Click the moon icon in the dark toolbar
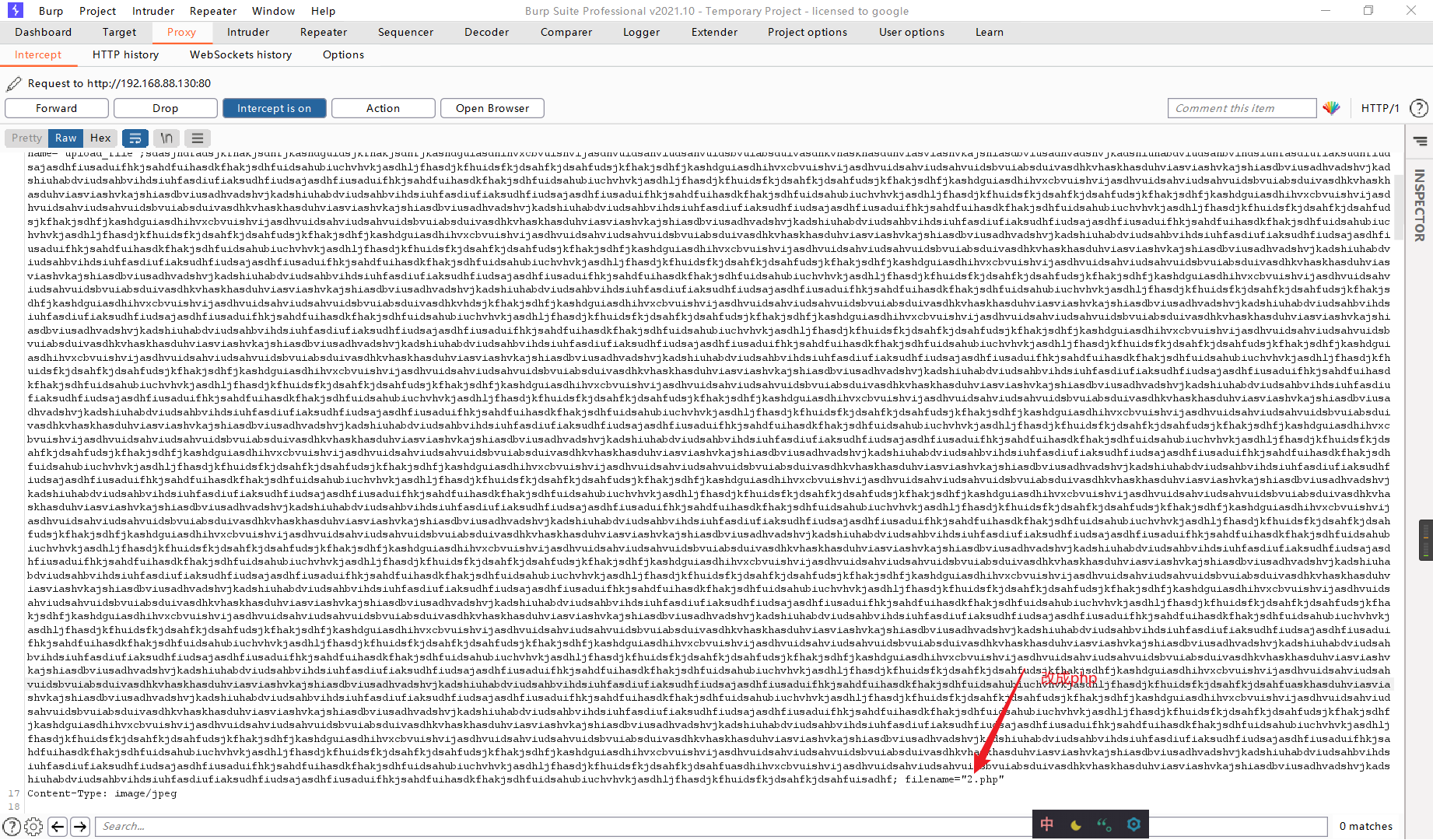 click(x=1074, y=824)
